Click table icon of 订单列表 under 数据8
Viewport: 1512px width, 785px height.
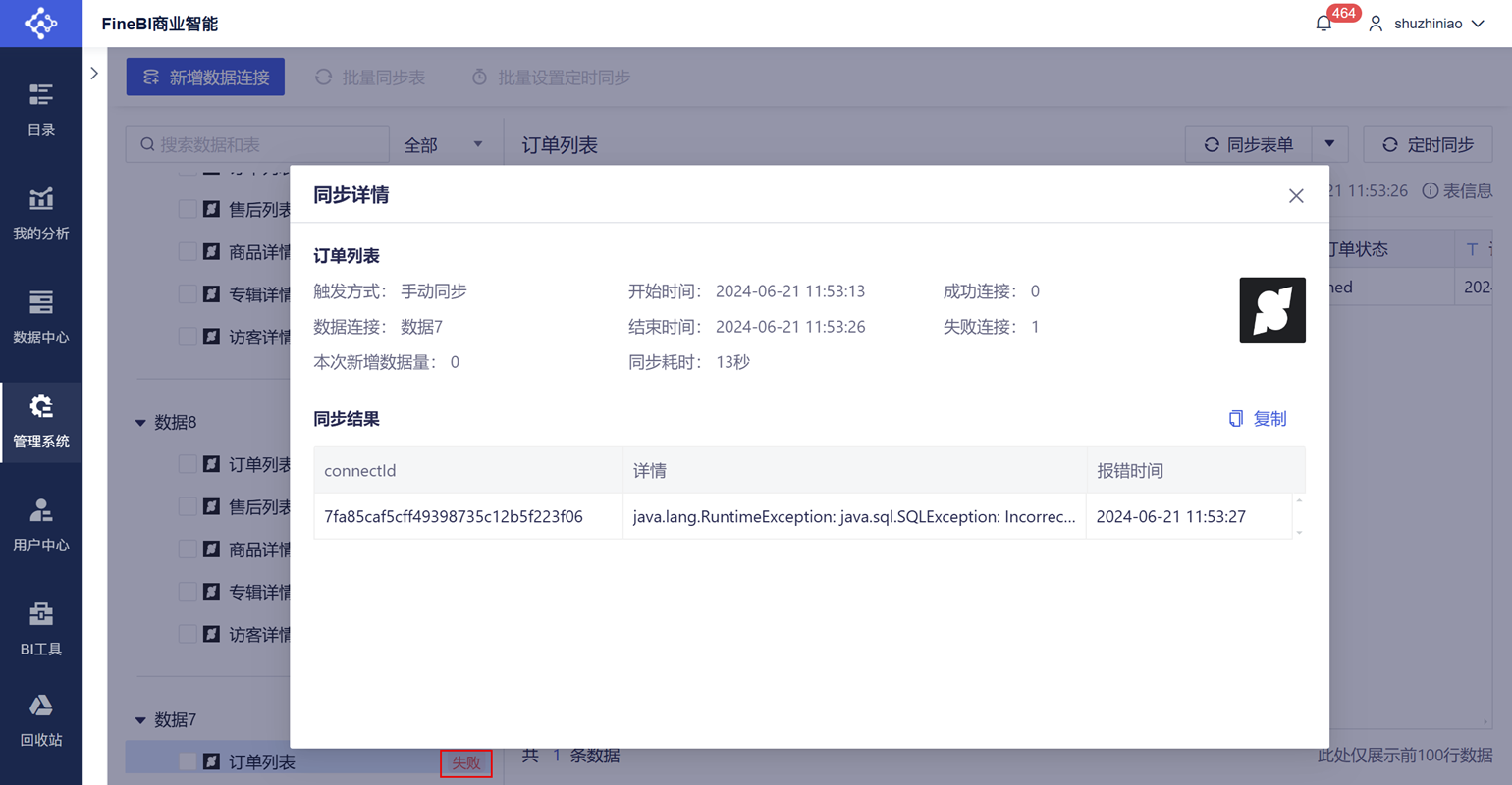(211, 464)
